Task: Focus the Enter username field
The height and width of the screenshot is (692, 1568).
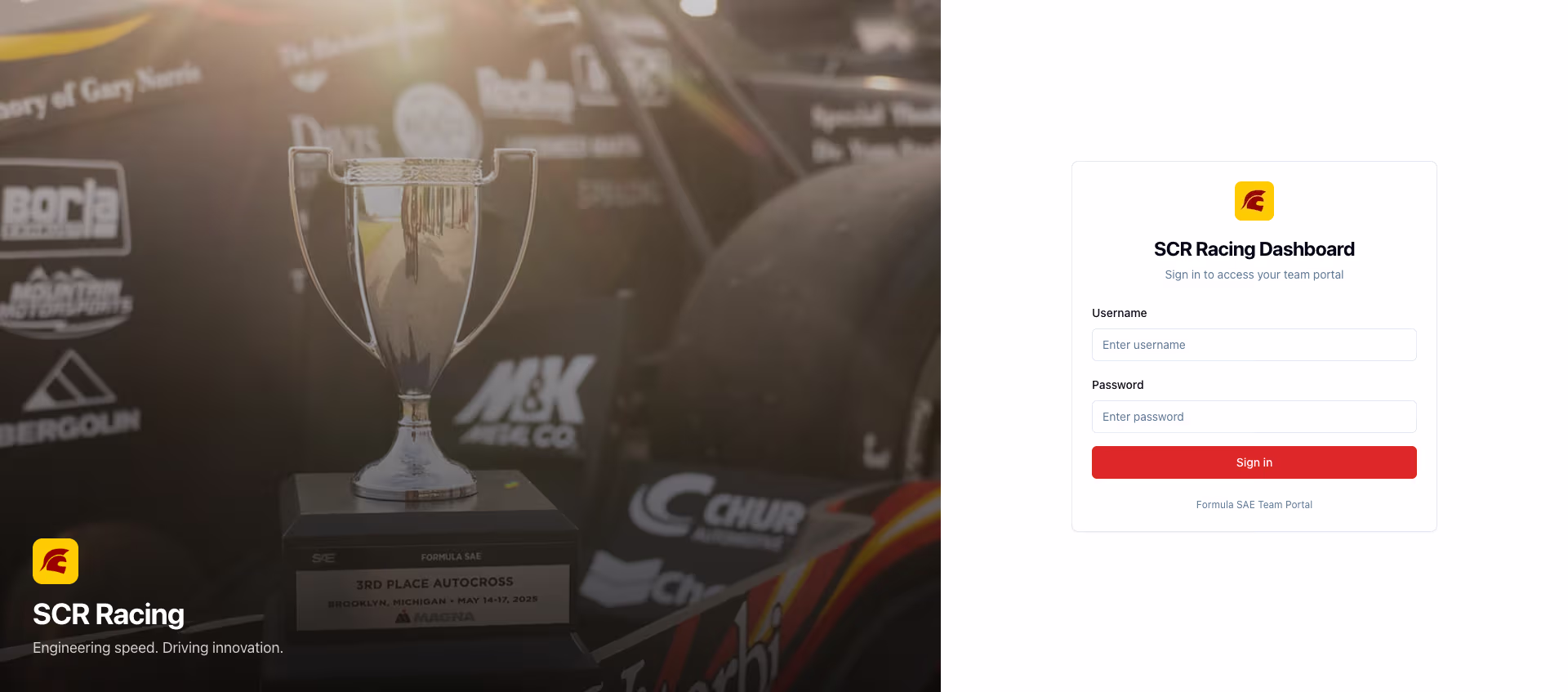Action: [1254, 345]
